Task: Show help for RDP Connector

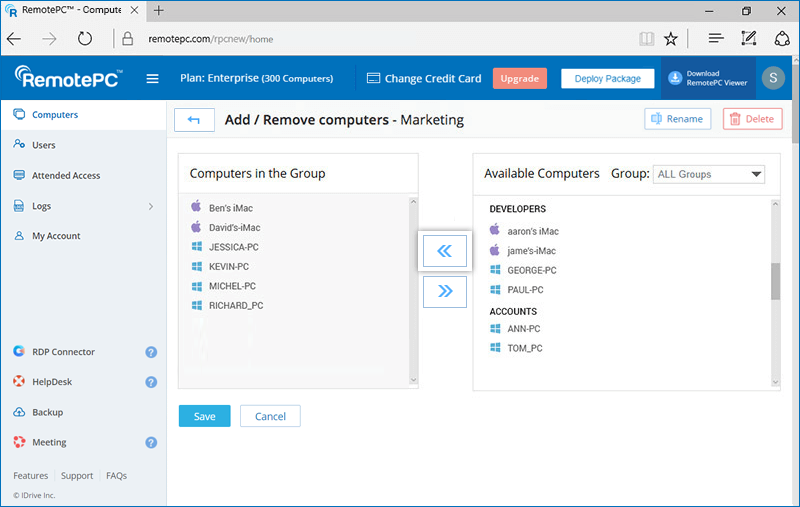Action: pos(151,352)
